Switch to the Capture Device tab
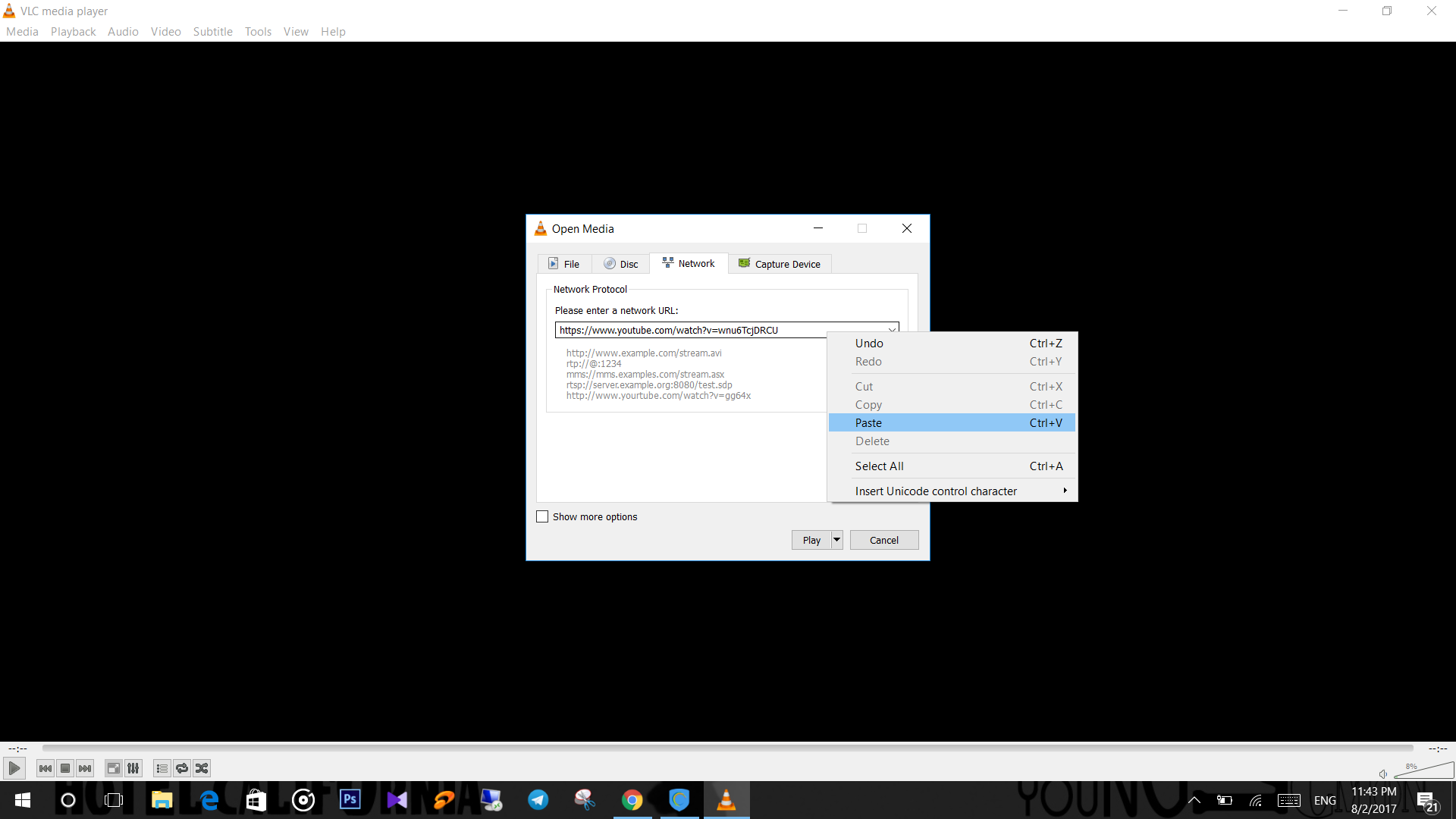 (780, 263)
